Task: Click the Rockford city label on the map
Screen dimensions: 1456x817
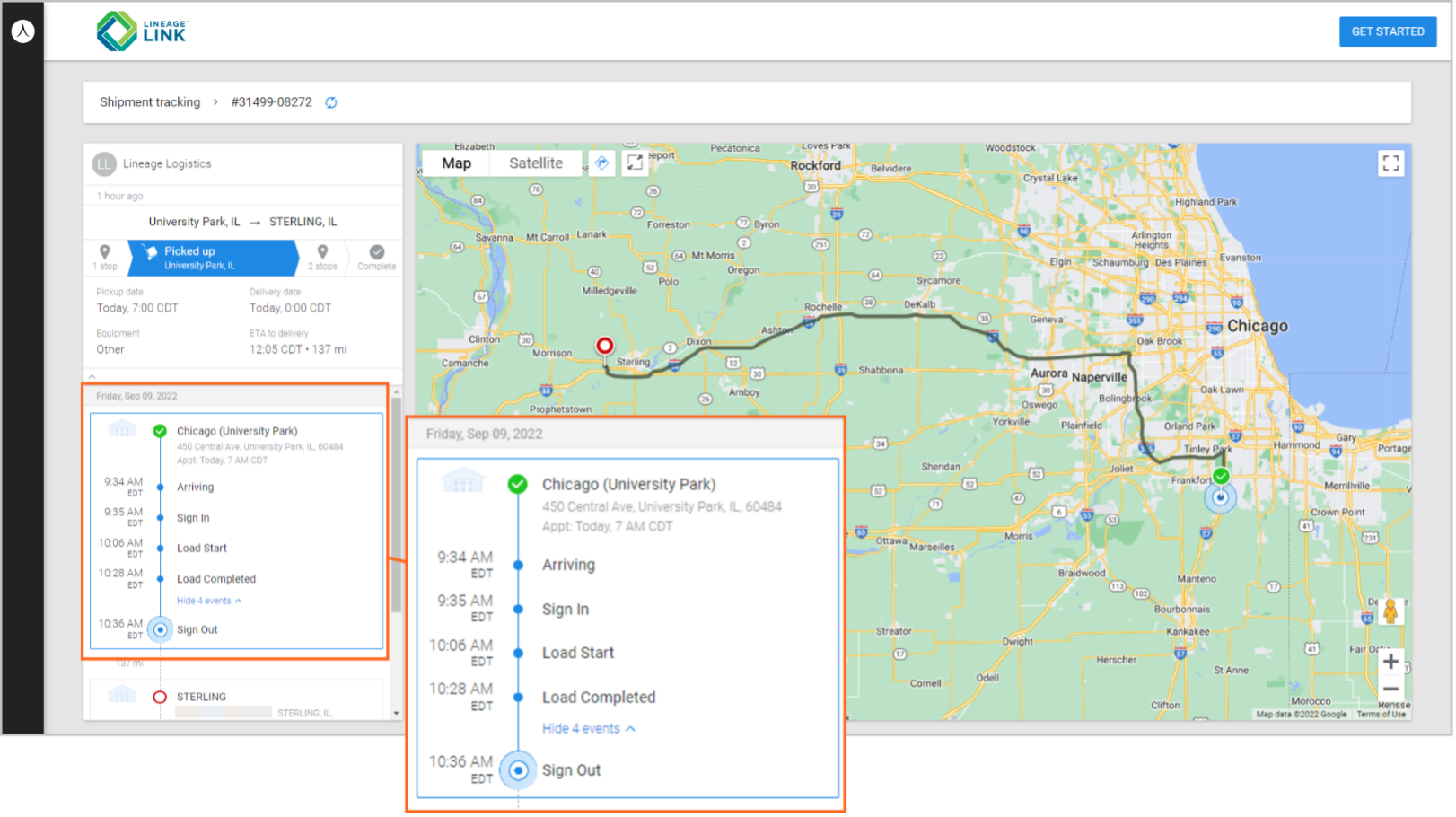Action: click(815, 166)
